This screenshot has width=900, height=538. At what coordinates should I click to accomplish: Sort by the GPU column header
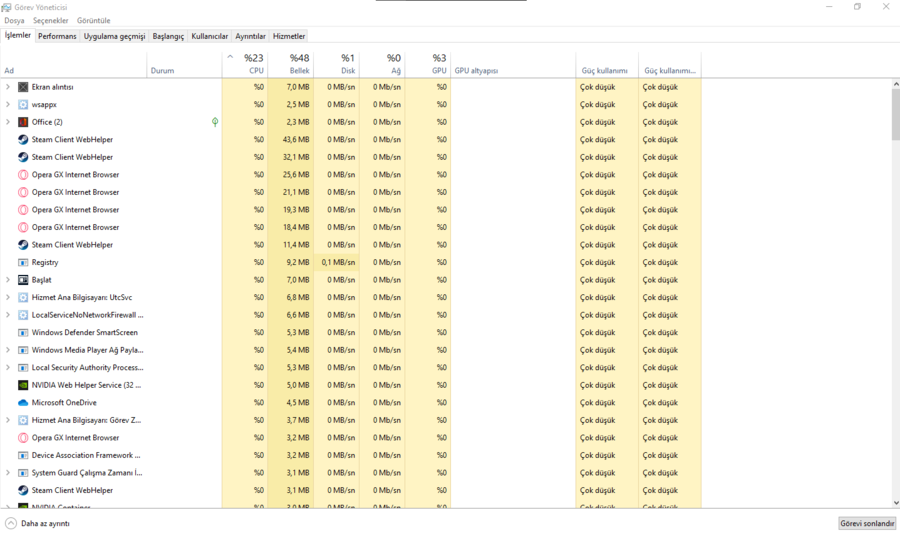click(428, 64)
